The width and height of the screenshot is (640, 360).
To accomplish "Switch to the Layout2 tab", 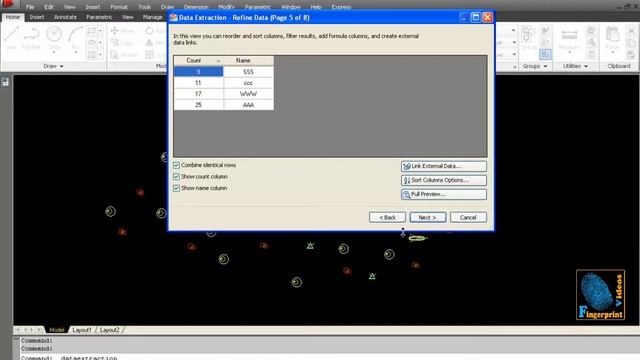I will [x=110, y=330].
